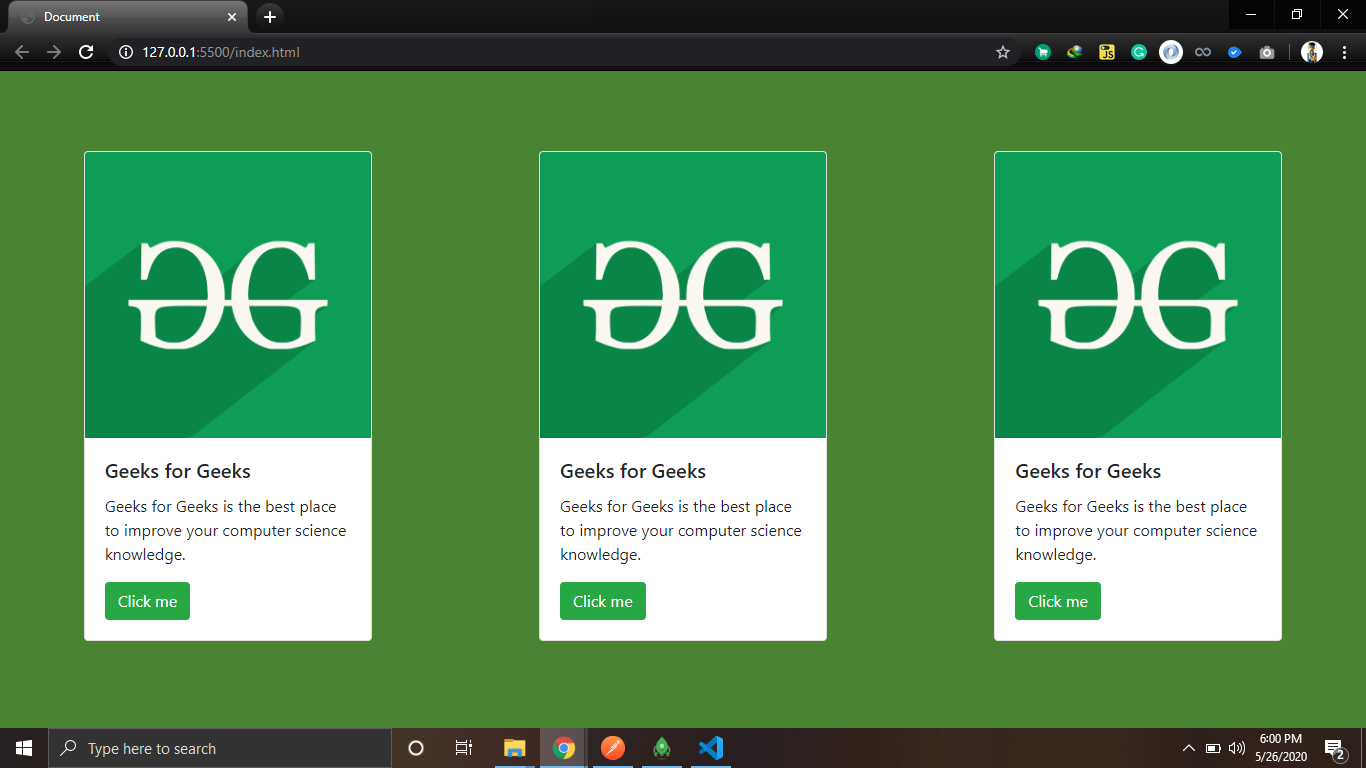Open the camera screenshot extension
The width and height of the screenshot is (1366, 768).
point(1267,52)
